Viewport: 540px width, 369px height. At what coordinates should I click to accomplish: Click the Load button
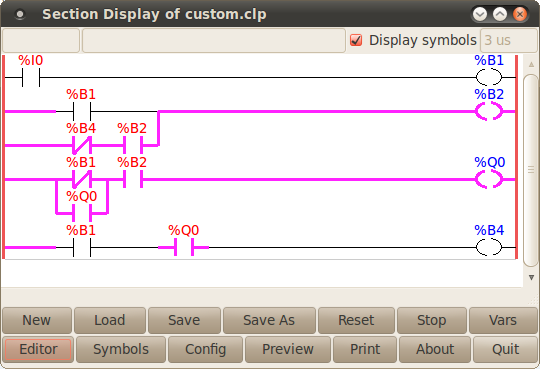tap(110, 320)
